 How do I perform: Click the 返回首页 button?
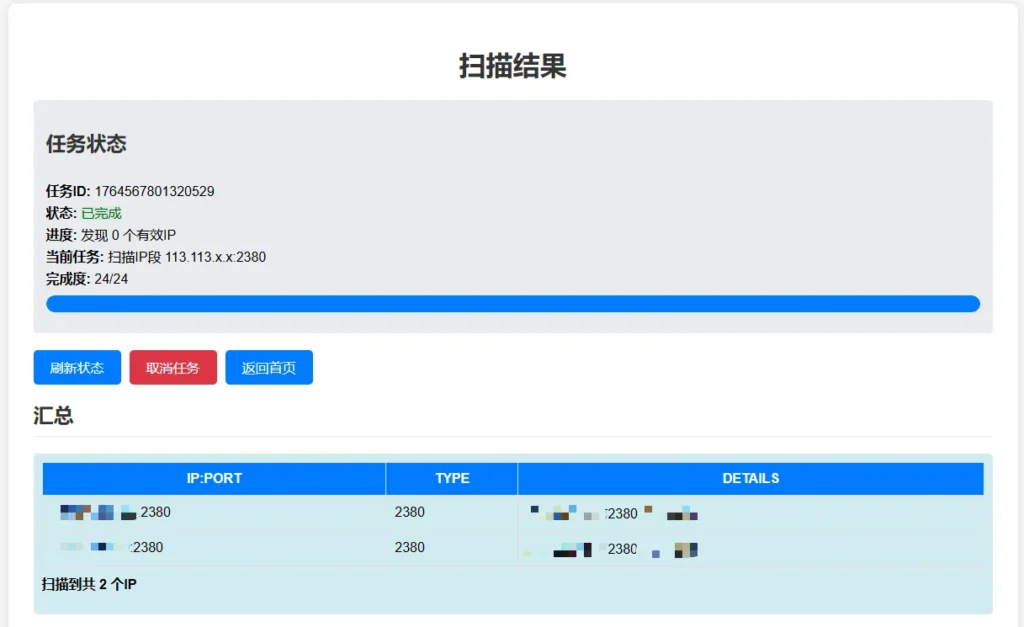[x=269, y=367]
